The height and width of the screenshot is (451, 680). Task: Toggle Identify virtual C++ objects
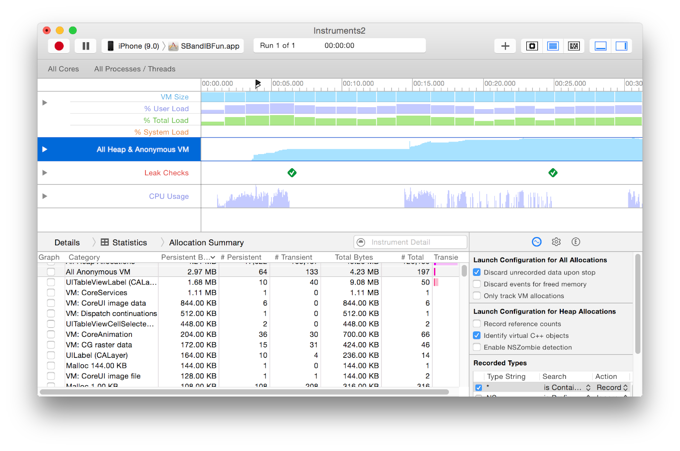coord(477,336)
